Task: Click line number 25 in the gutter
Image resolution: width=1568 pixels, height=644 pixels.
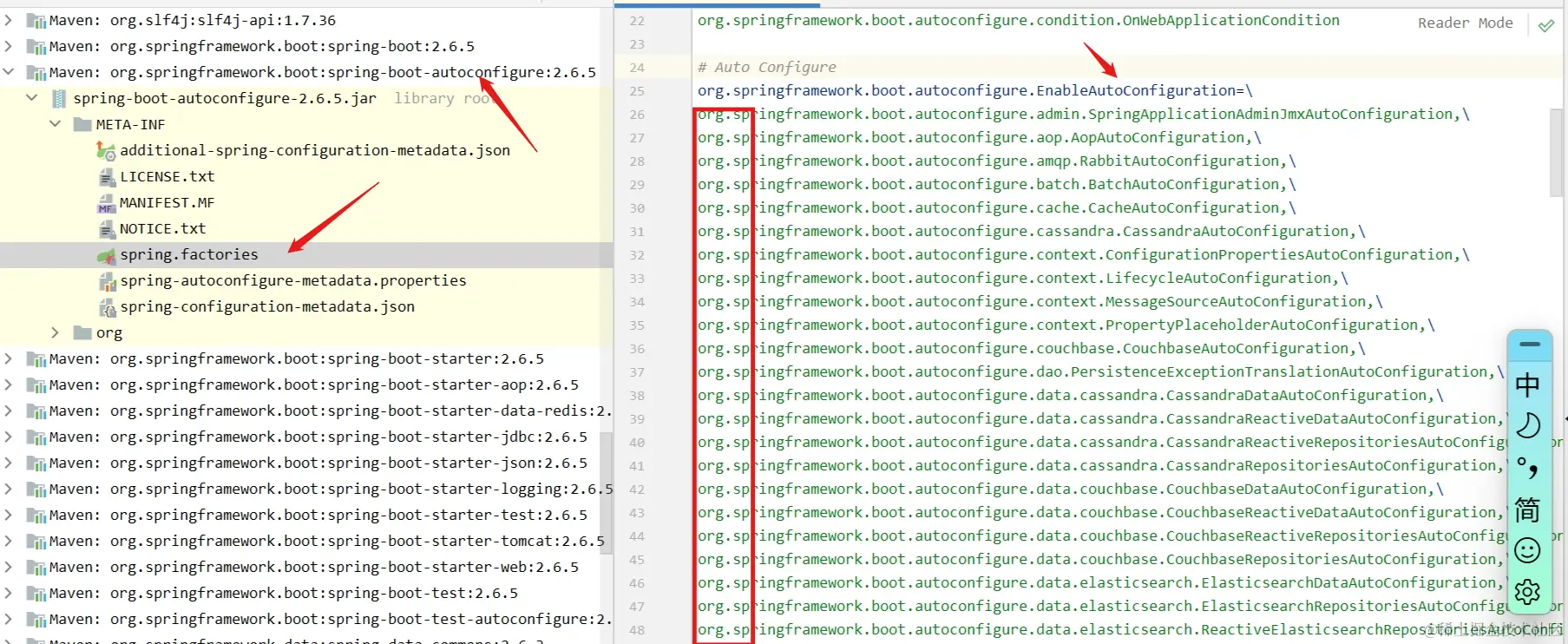Action: point(637,91)
